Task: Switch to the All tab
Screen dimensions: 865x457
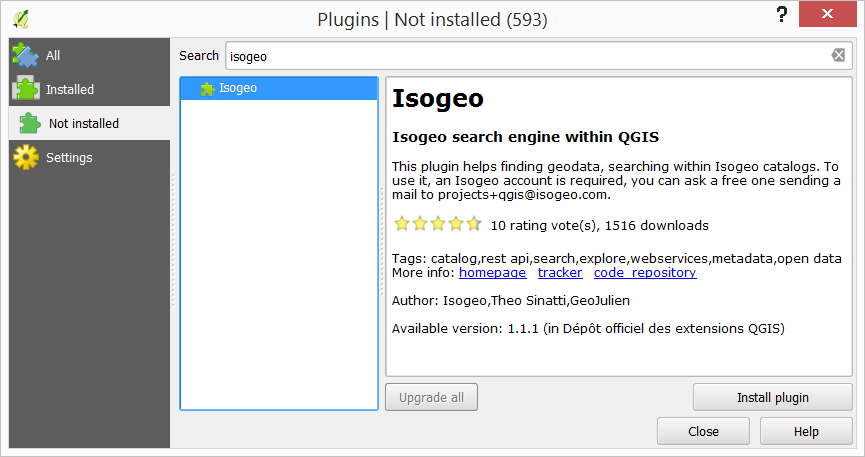Action: click(x=89, y=55)
